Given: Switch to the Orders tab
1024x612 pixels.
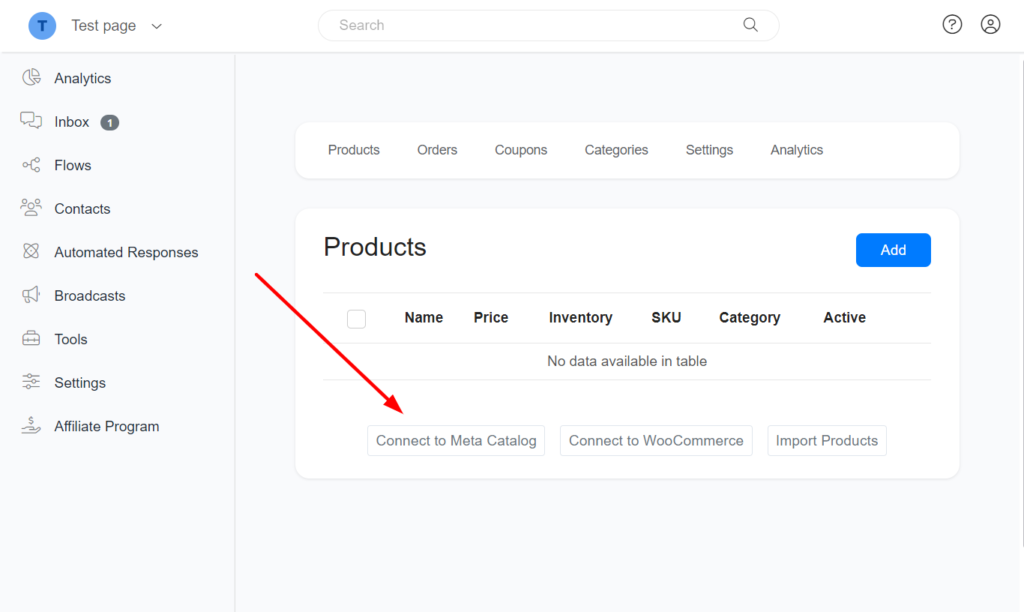Looking at the screenshot, I should (x=437, y=150).
